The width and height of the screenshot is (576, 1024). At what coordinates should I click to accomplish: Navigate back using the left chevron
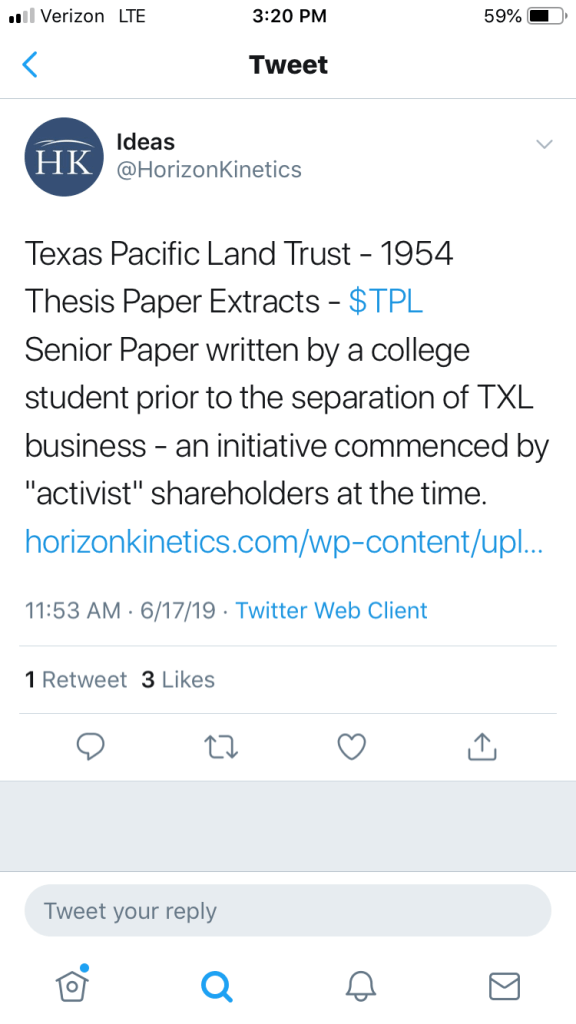tap(30, 64)
